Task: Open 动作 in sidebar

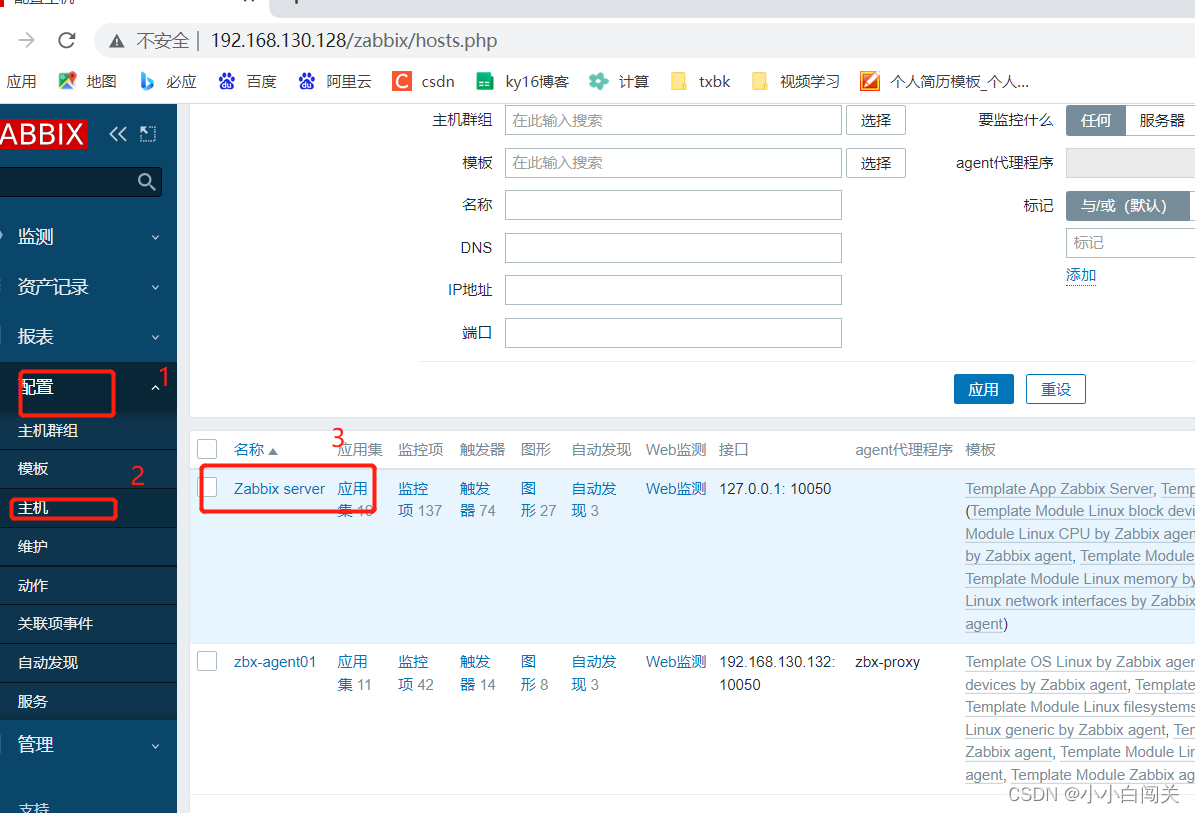Action: pyautogui.click(x=33, y=585)
